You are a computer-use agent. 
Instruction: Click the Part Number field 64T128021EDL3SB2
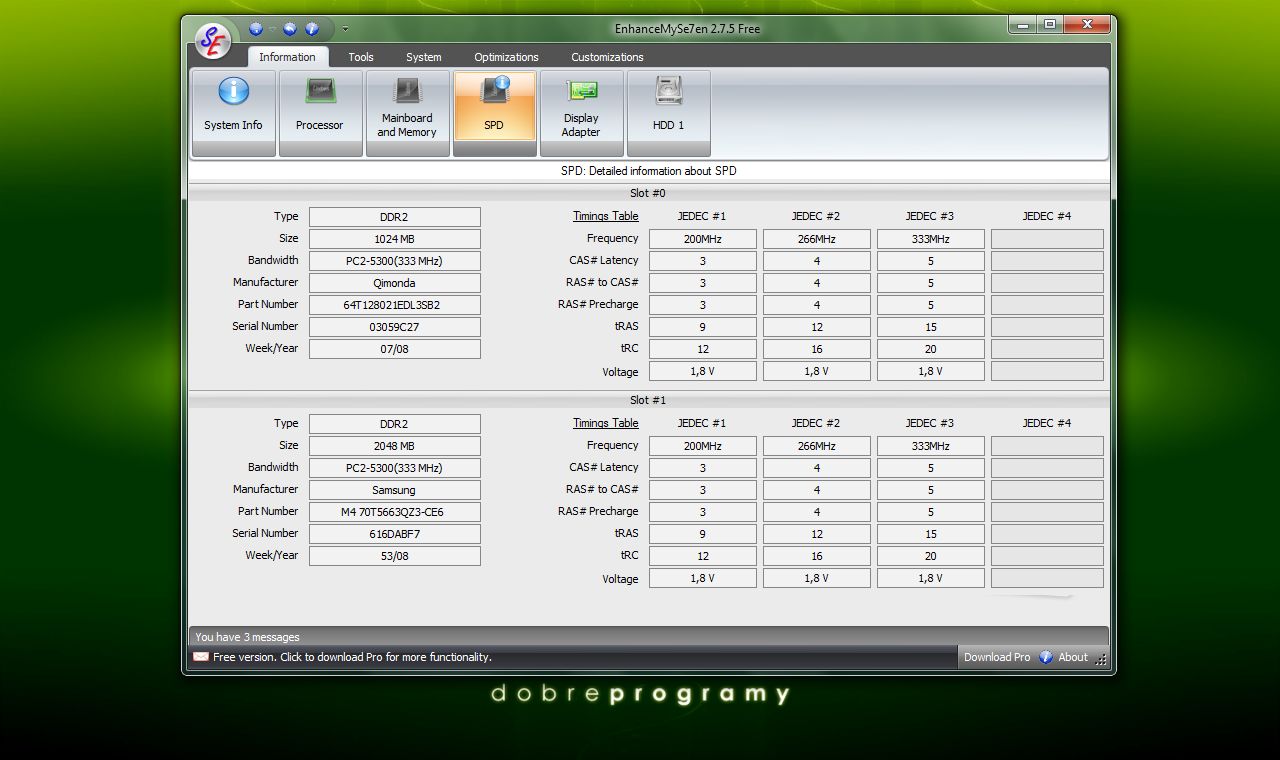[x=394, y=305]
